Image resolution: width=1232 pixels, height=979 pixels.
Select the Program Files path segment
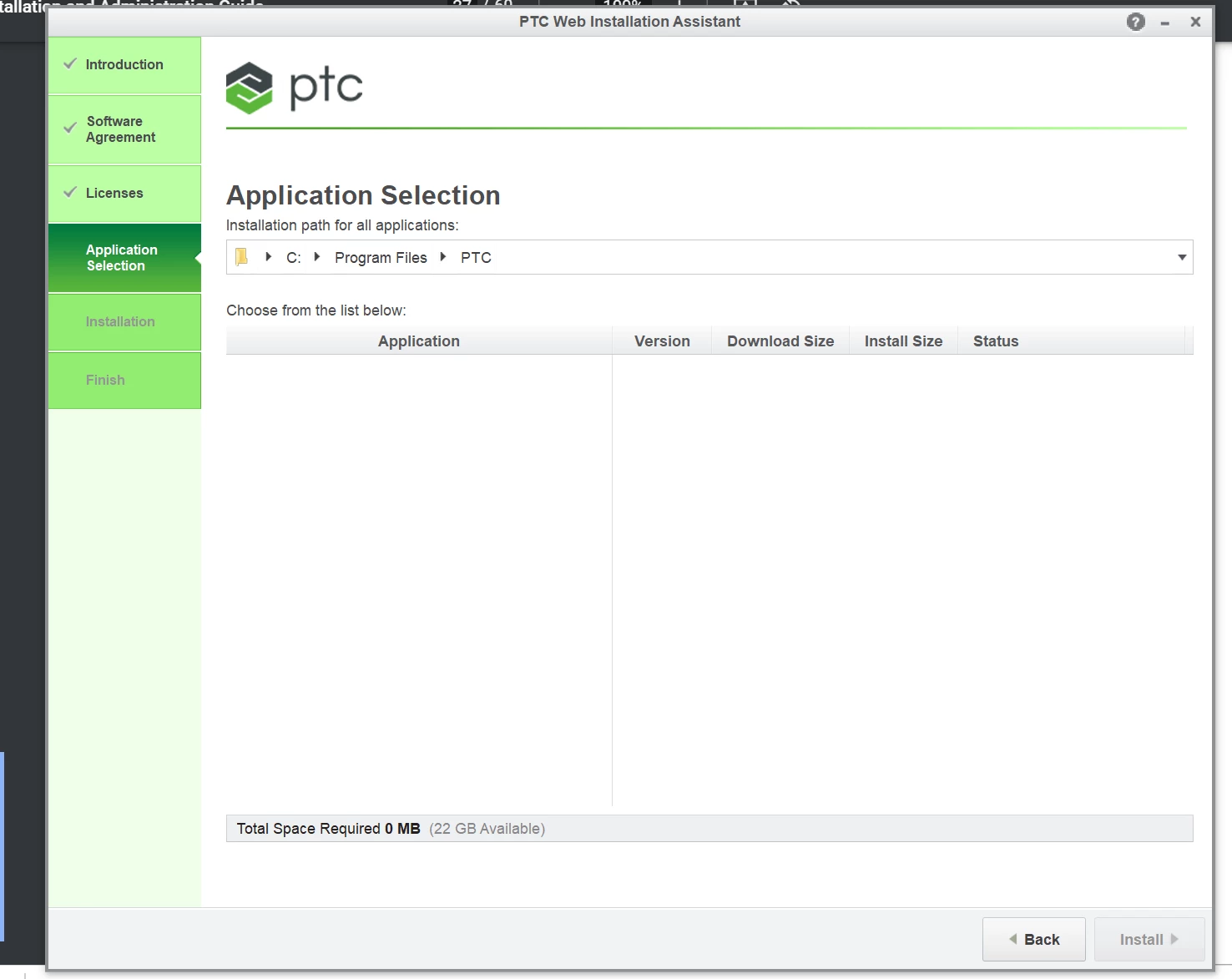click(381, 258)
